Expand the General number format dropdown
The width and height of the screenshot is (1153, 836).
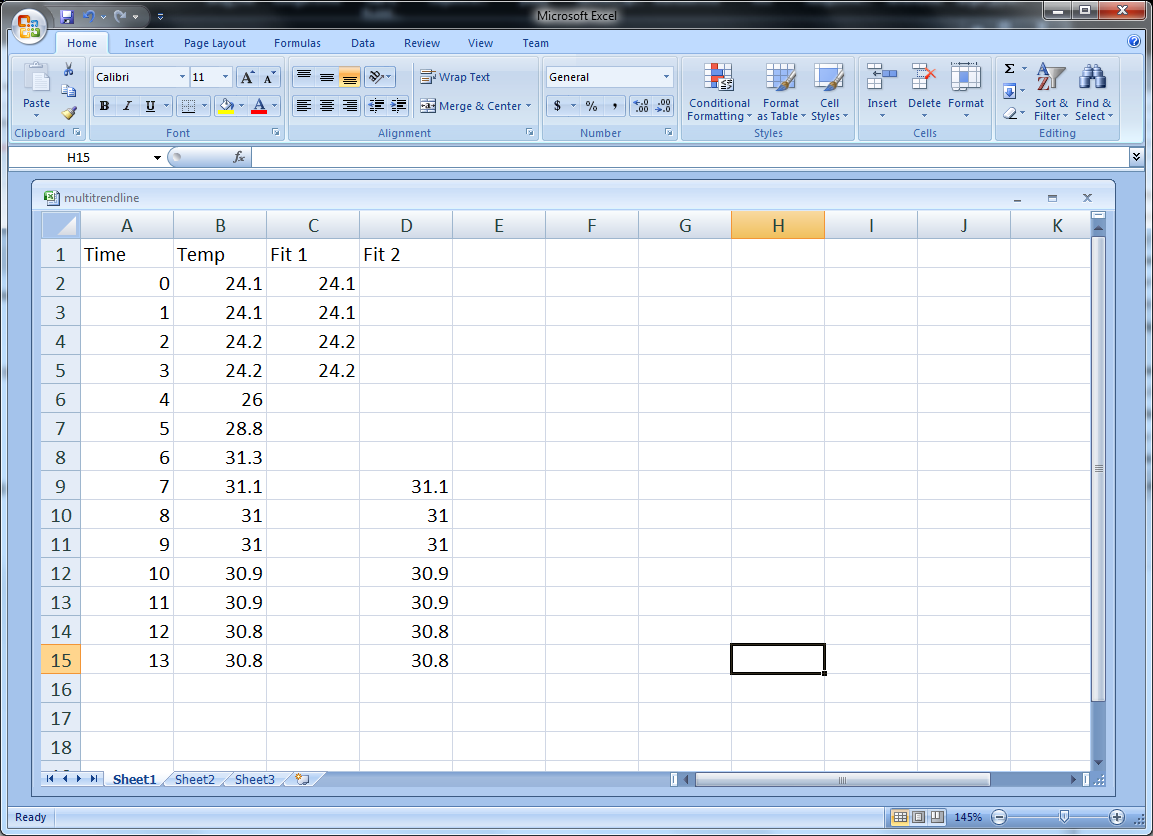click(x=666, y=77)
